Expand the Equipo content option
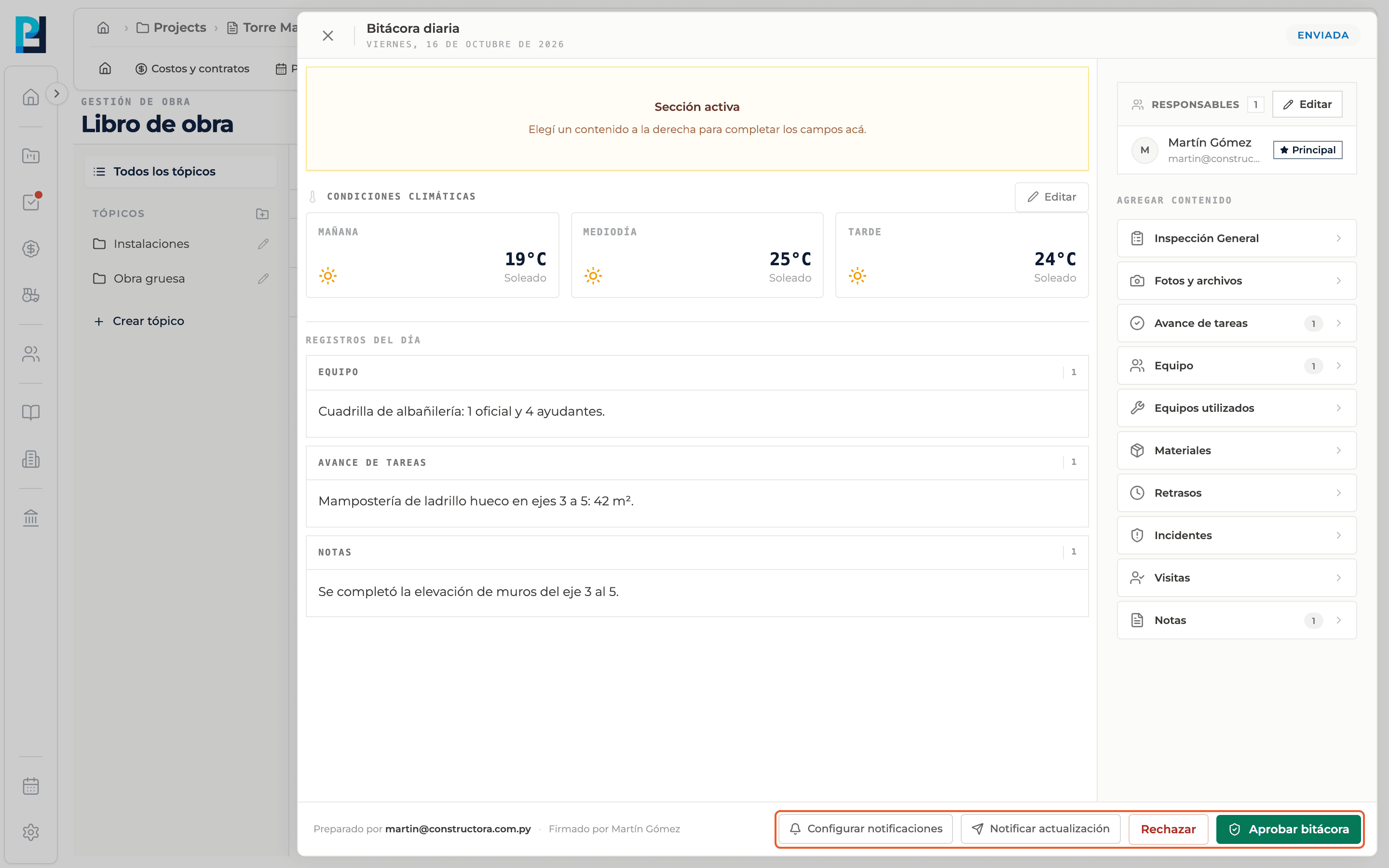The width and height of the screenshot is (1389, 868). (1236, 366)
